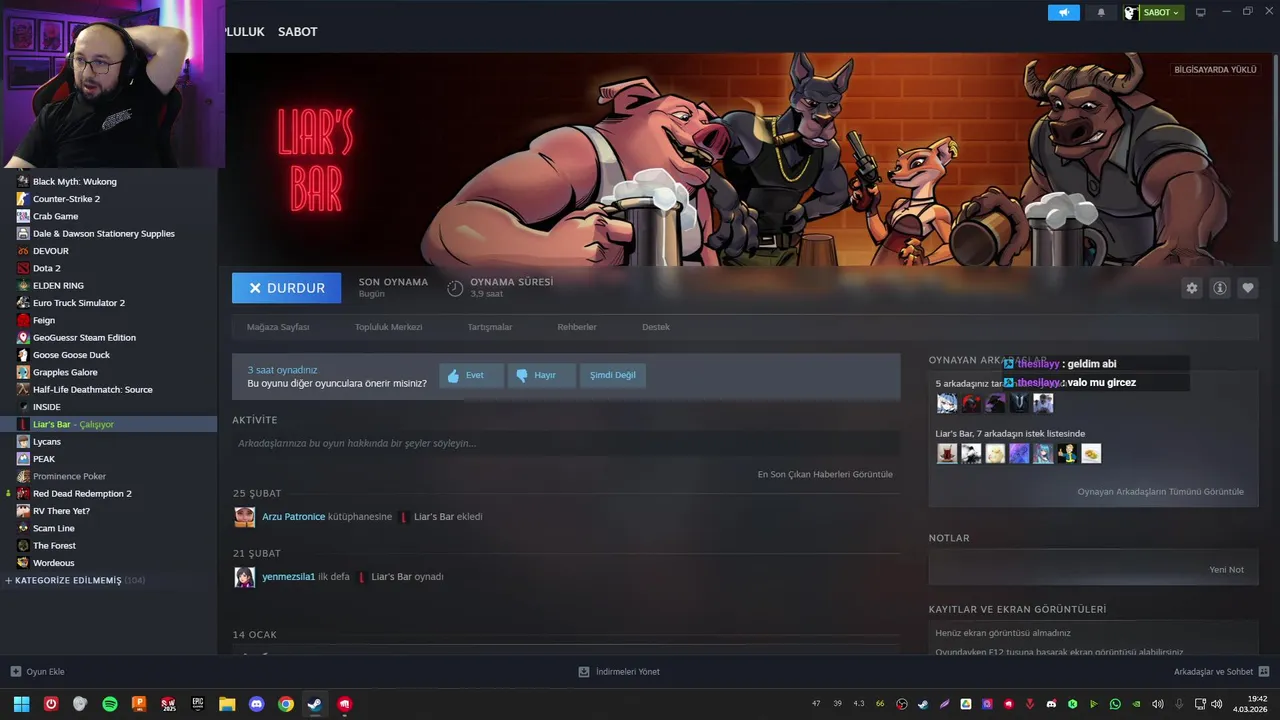Image resolution: width=1280 pixels, height=720 pixels.
Task: Open the Mağaza Sayfası tab
Action: point(278,327)
